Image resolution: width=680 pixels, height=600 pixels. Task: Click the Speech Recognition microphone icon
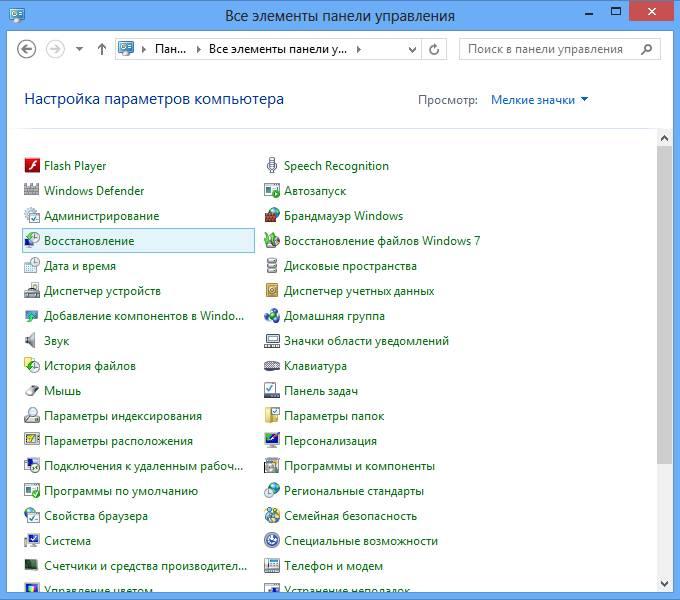tap(272, 166)
